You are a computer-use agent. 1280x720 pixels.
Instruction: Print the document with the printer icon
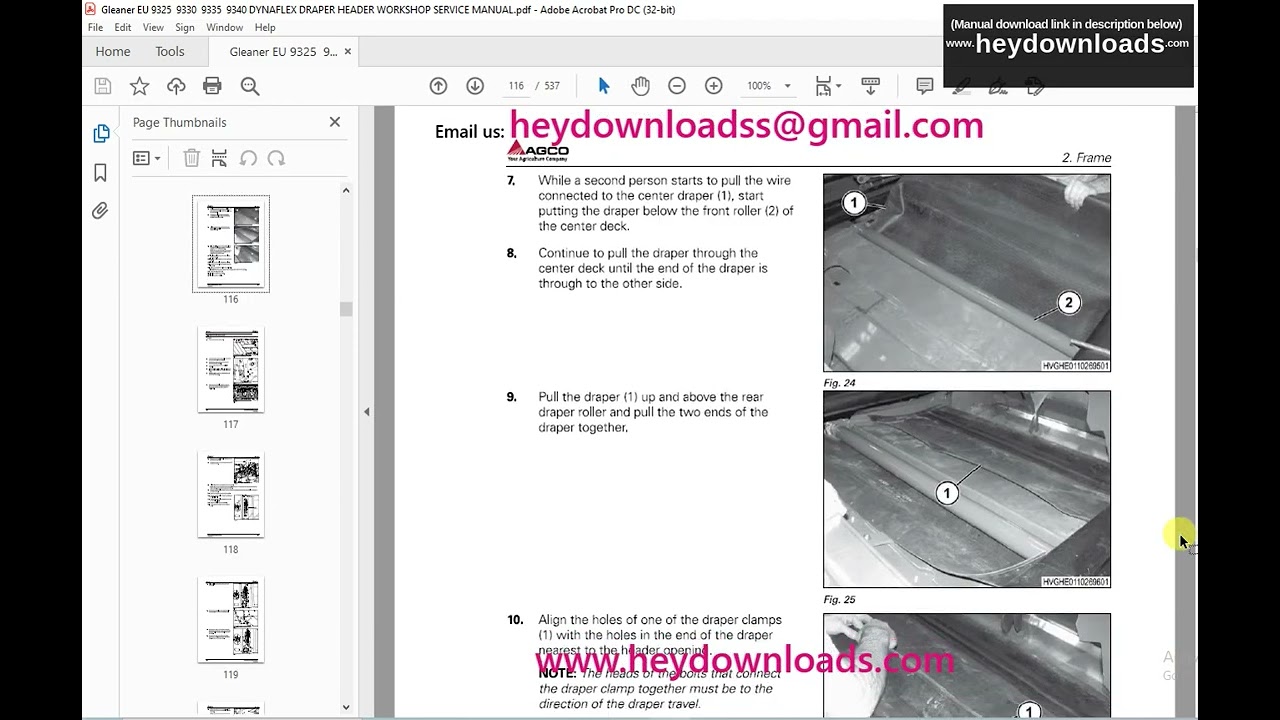(212, 86)
